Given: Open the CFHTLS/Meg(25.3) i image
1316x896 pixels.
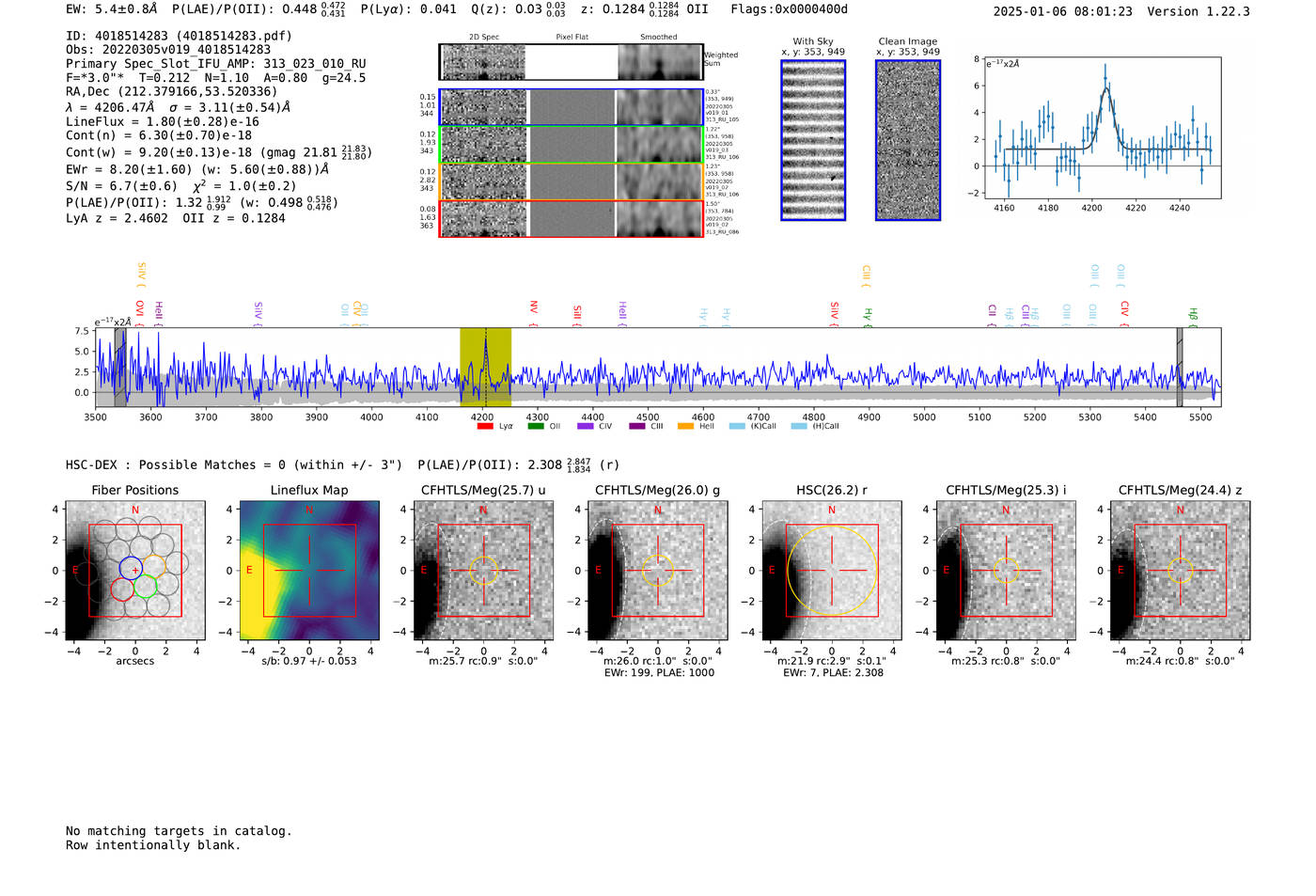Looking at the screenshot, I should point(1006,571).
